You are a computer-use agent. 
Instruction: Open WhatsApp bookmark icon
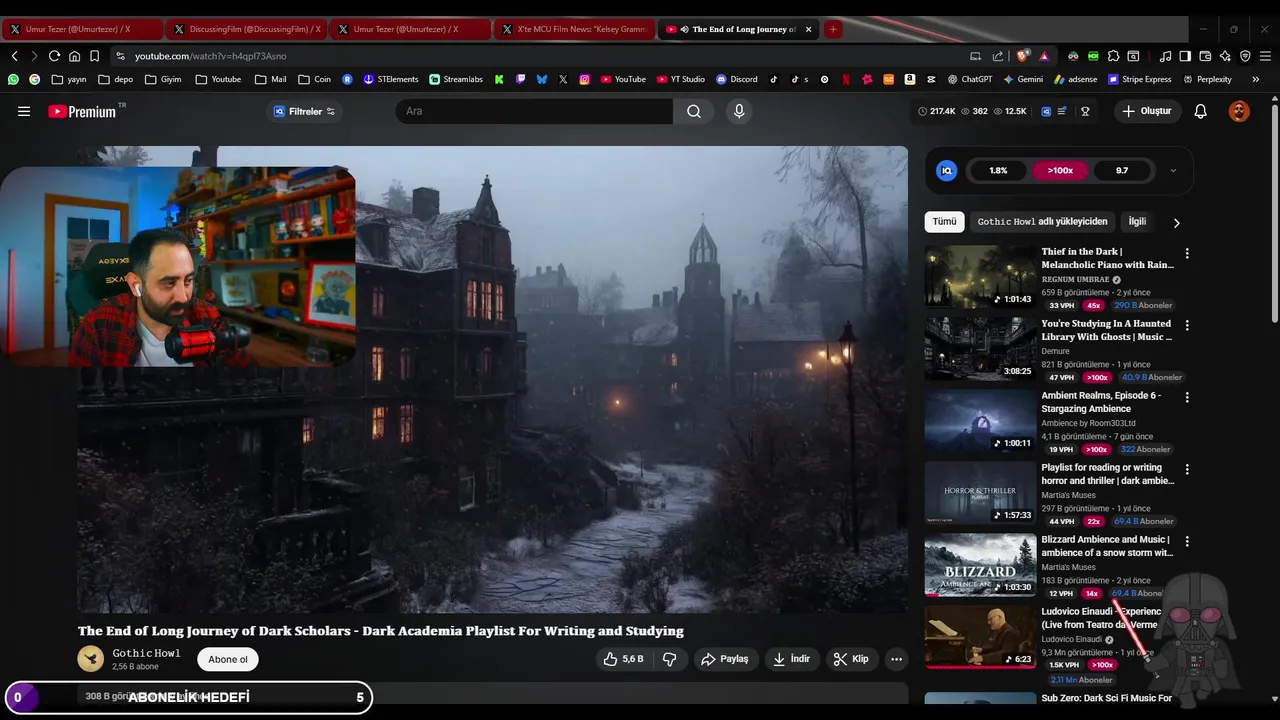(13, 79)
